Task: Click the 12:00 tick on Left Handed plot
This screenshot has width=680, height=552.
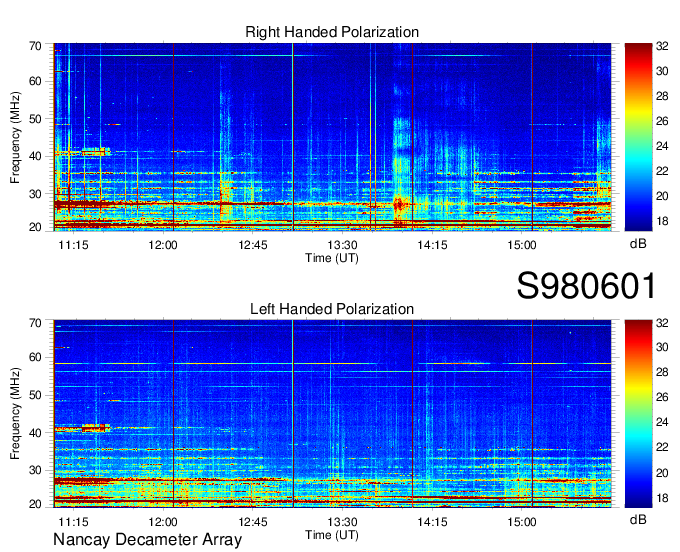Action: pos(163,522)
